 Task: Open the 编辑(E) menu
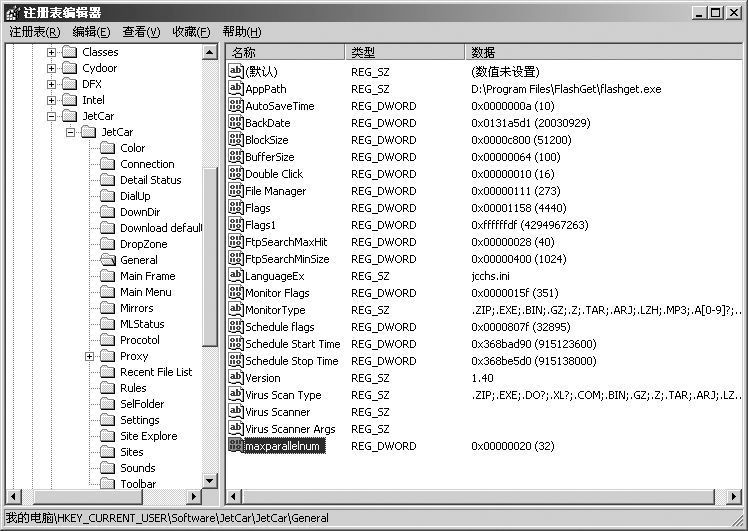(90, 32)
